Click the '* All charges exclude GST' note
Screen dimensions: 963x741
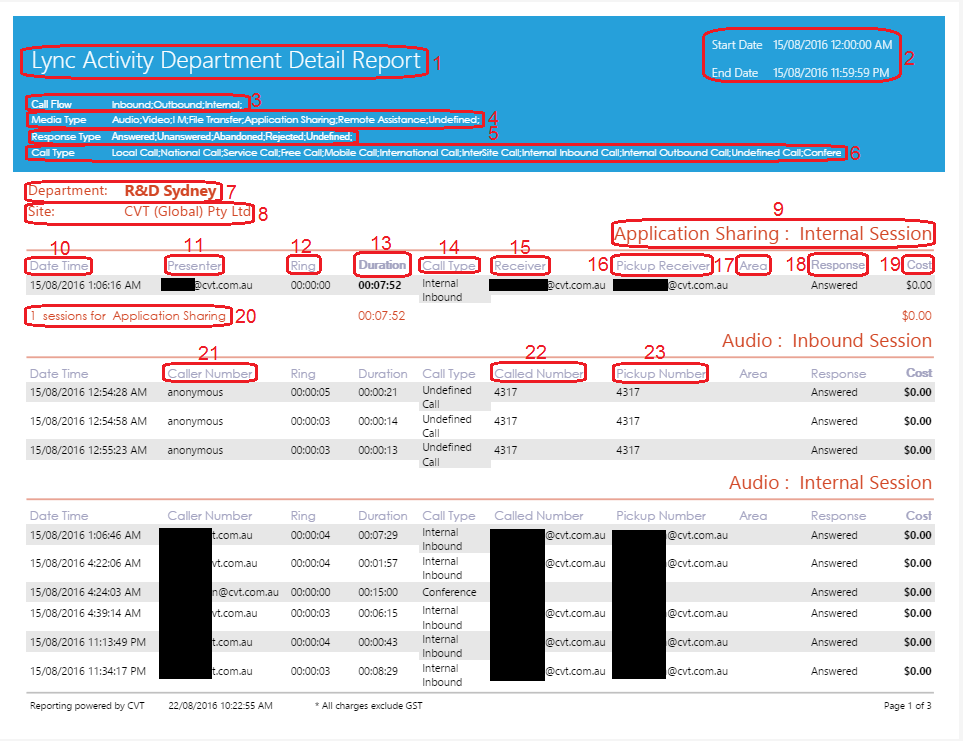(x=368, y=706)
